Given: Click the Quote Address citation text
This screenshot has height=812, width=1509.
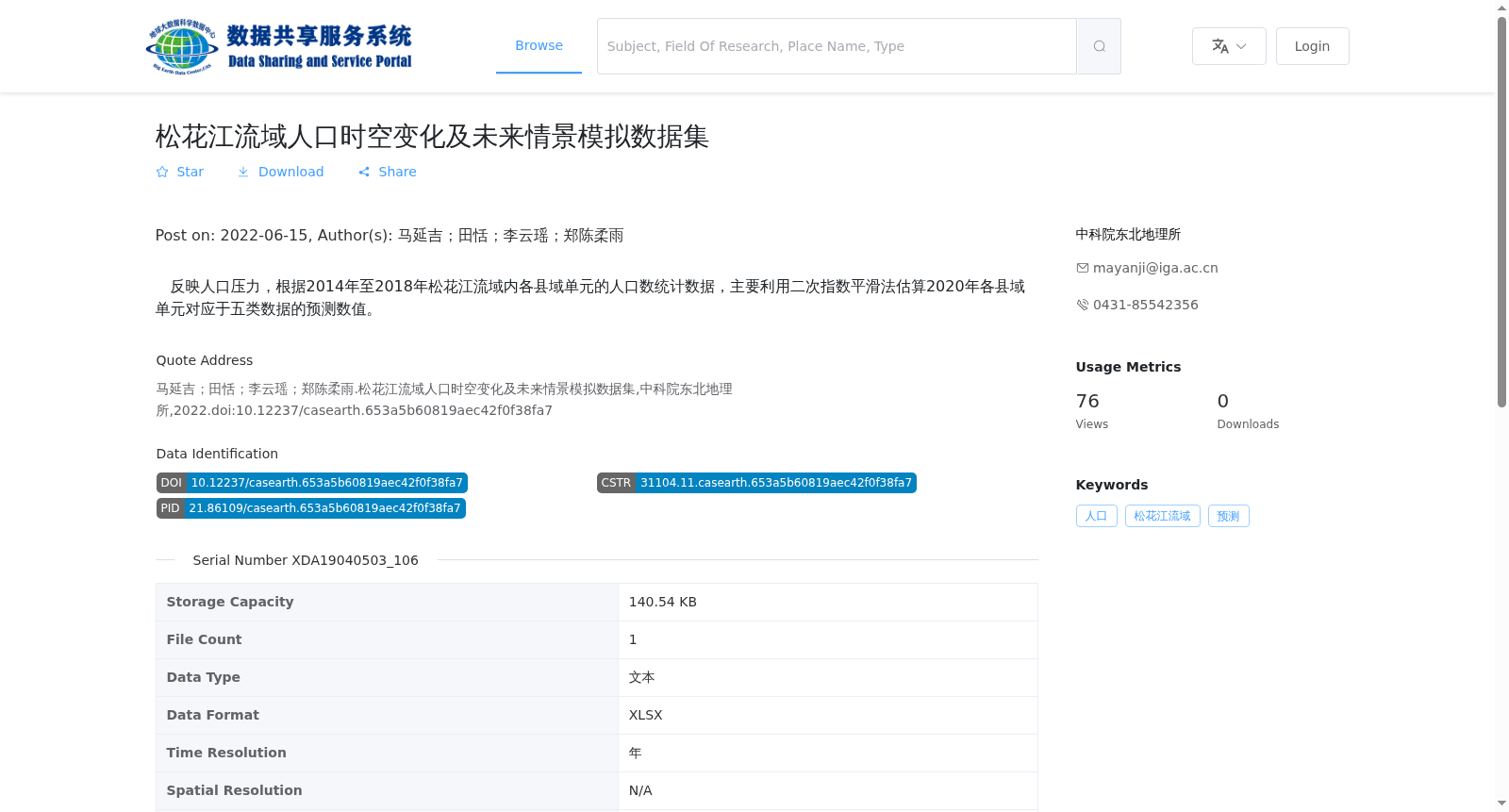Looking at the screenshot, I should click(444, 400).
